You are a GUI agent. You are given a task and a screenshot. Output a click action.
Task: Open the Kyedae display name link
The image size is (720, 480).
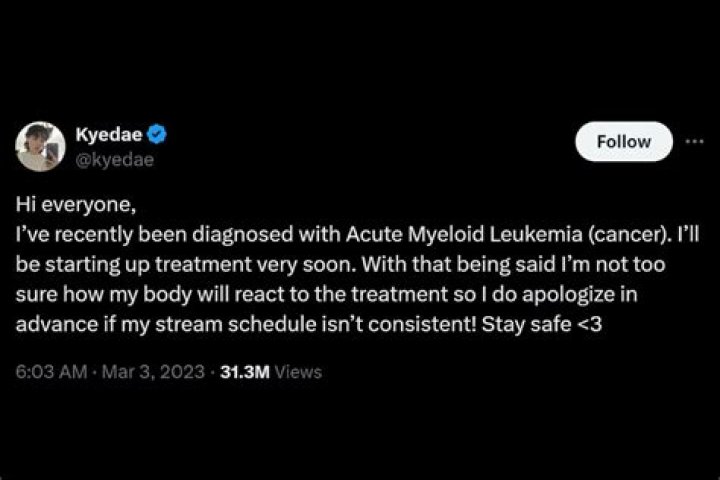pos(109,135)
